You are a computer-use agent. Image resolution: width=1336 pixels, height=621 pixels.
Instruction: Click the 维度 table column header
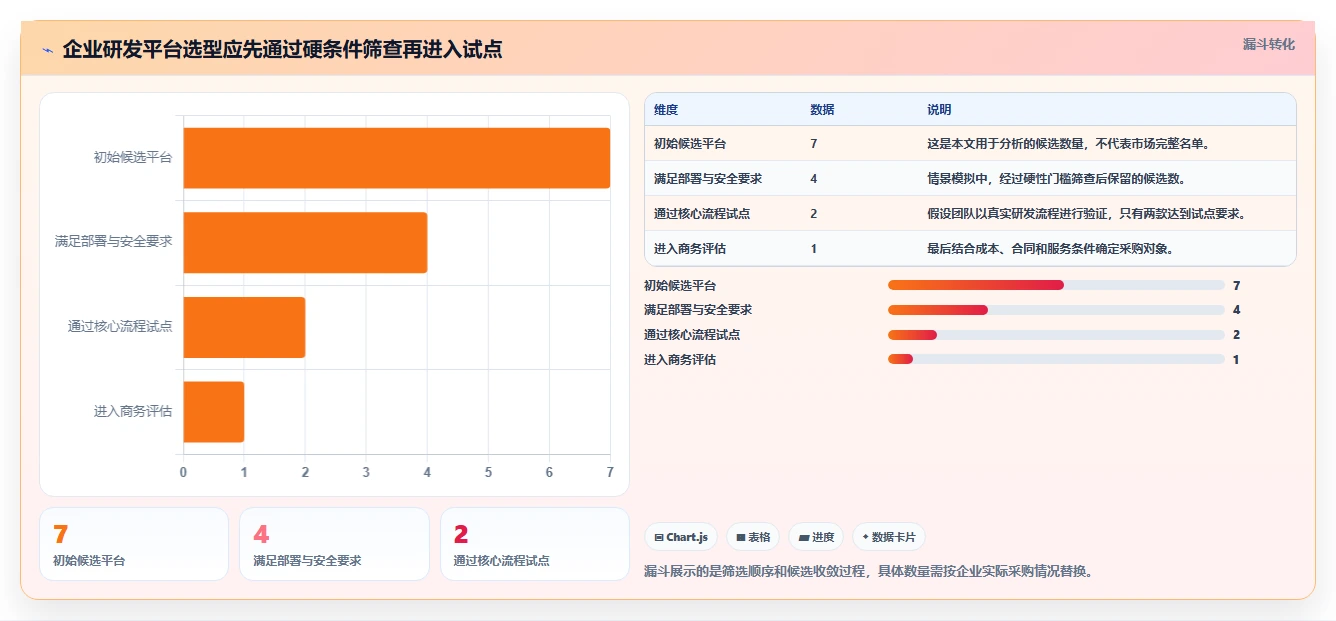666,110
